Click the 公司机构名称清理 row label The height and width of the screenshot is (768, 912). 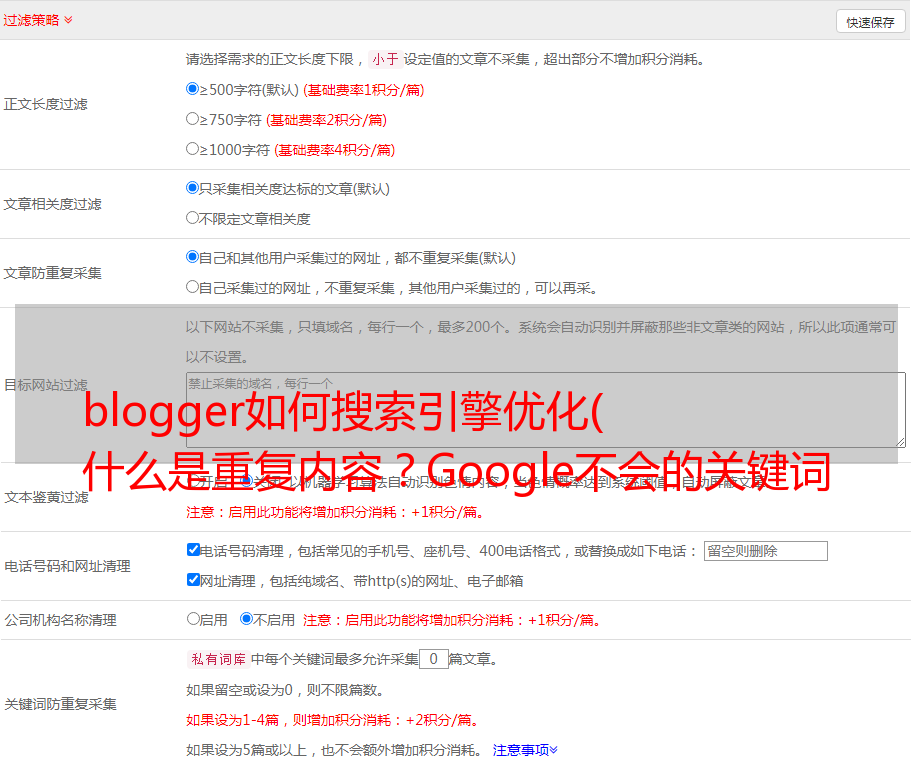click(60, 620)
